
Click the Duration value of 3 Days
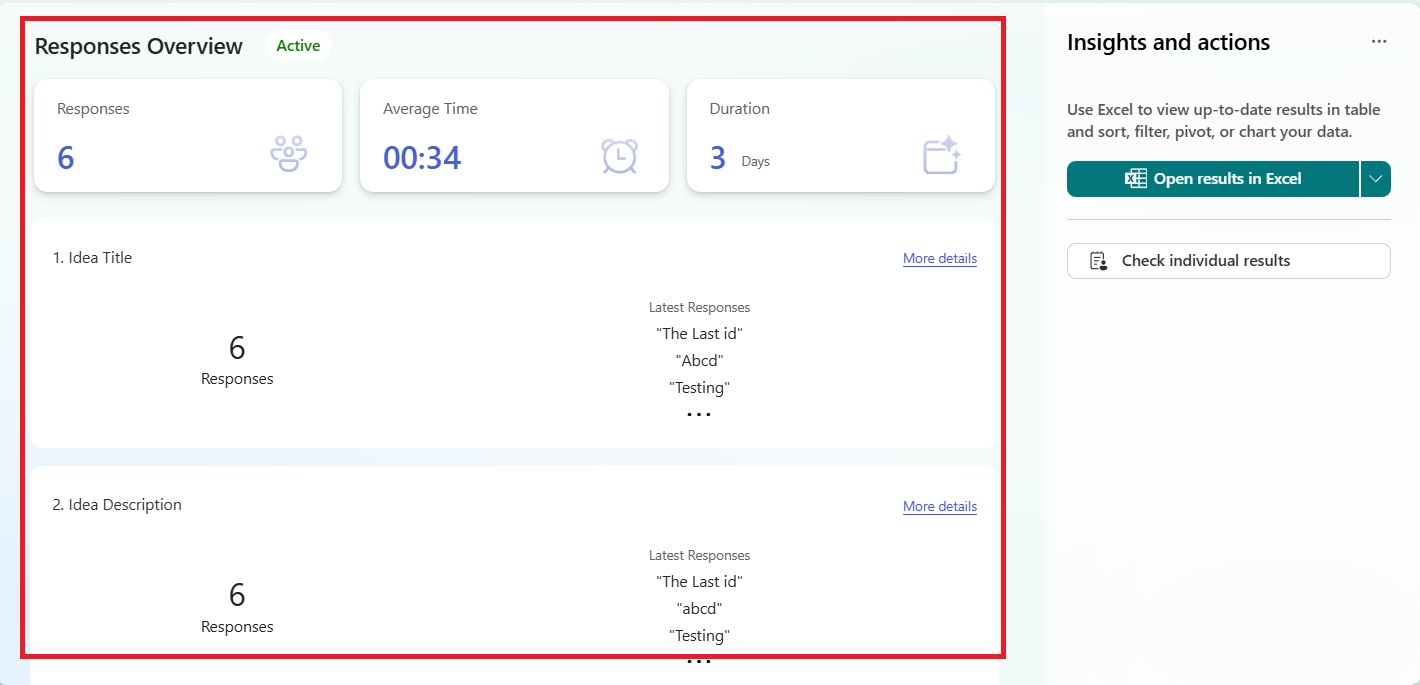(x=718, y=158)
